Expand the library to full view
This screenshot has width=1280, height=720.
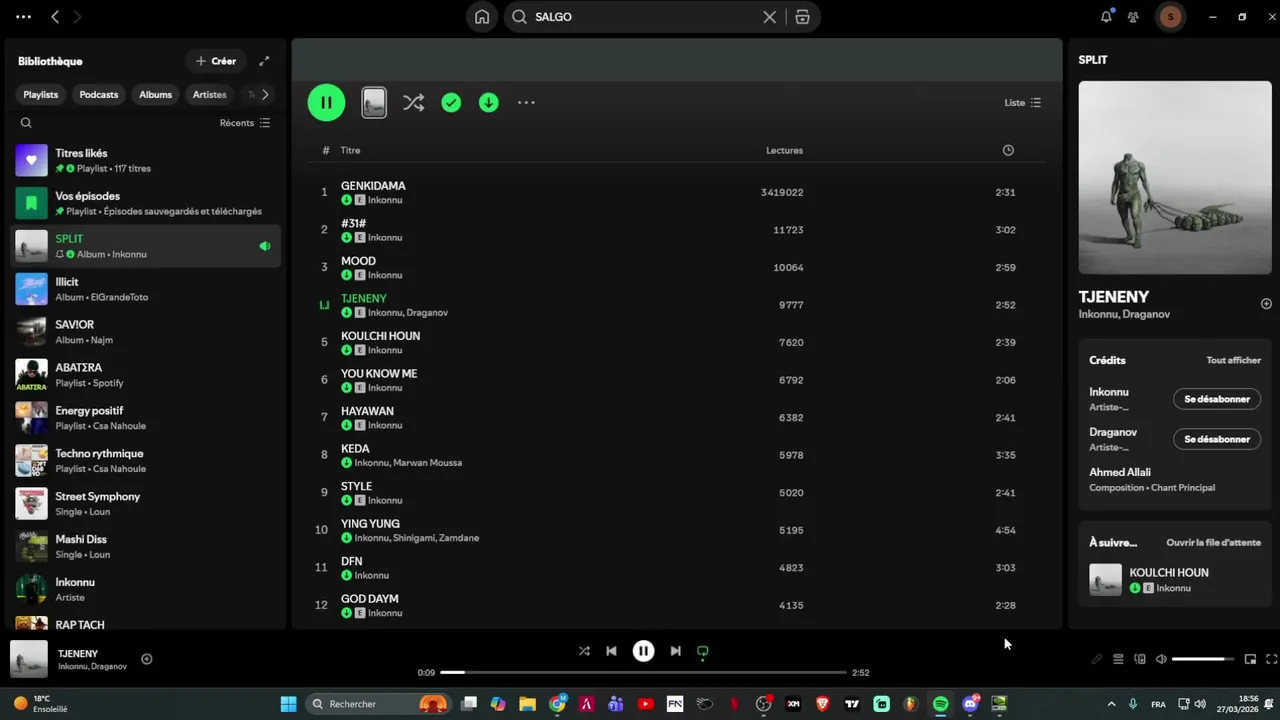click(264, 61)
